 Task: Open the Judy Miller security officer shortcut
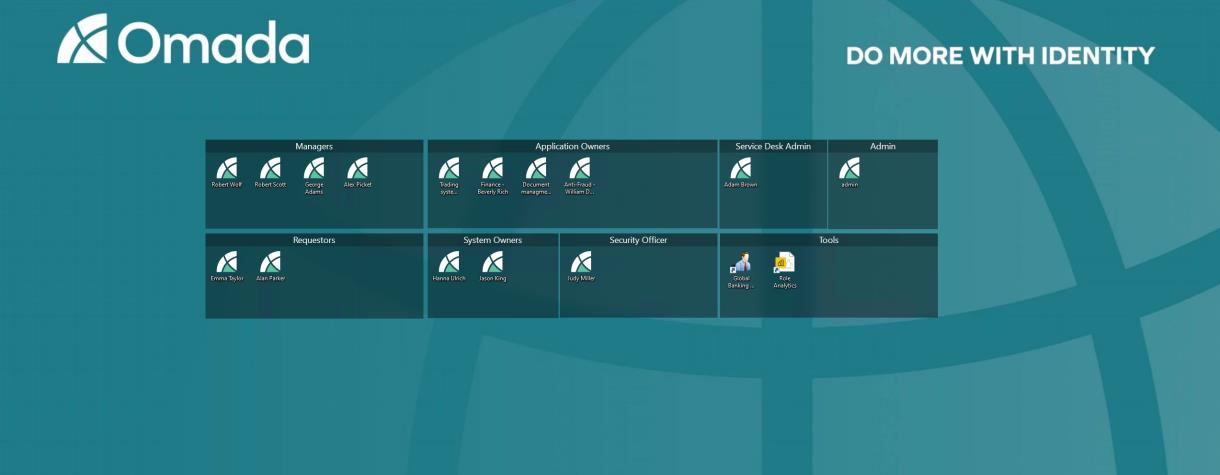coord(581,267)
